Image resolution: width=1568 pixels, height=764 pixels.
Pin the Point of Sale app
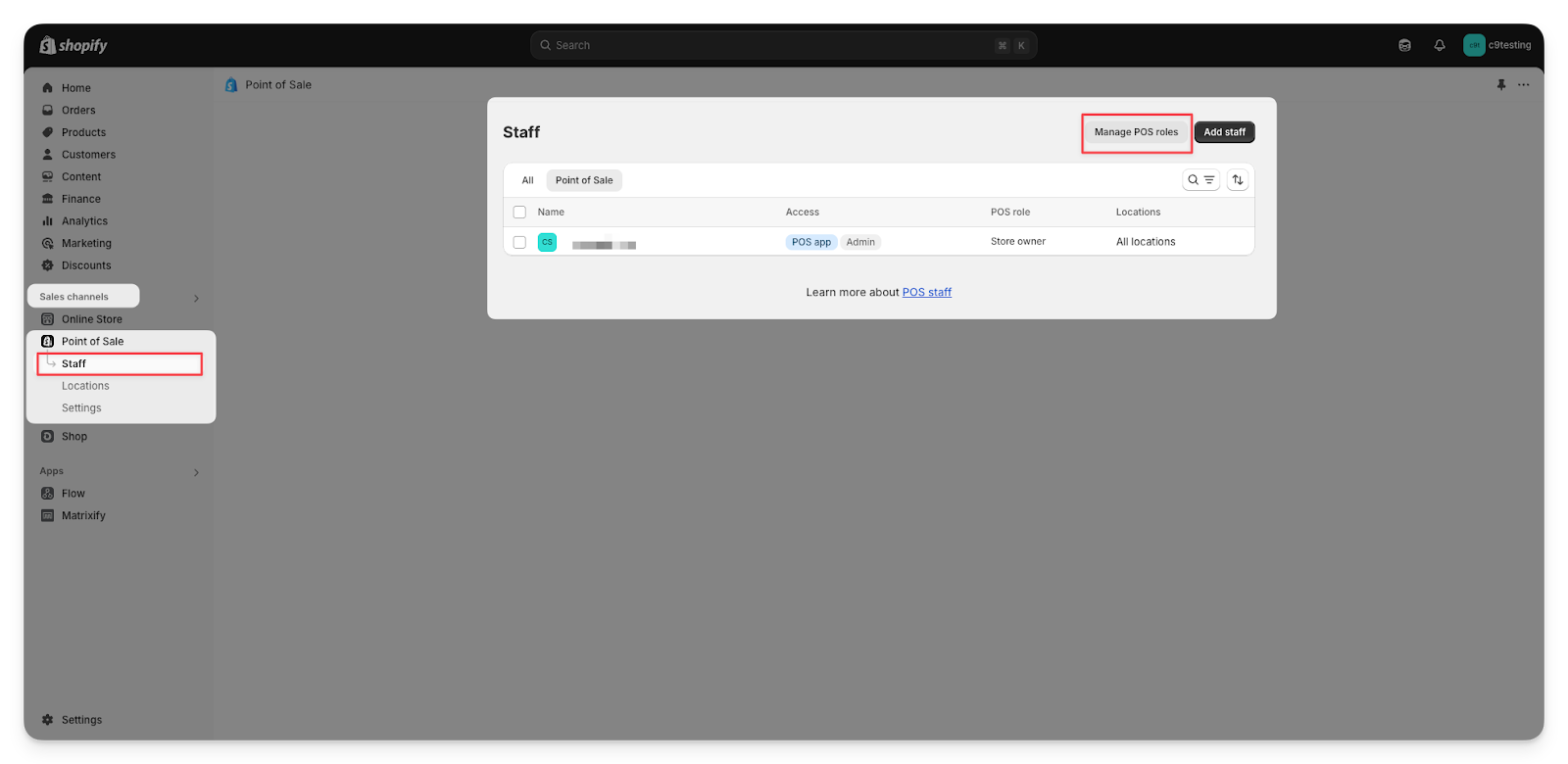pos(1501,85)
